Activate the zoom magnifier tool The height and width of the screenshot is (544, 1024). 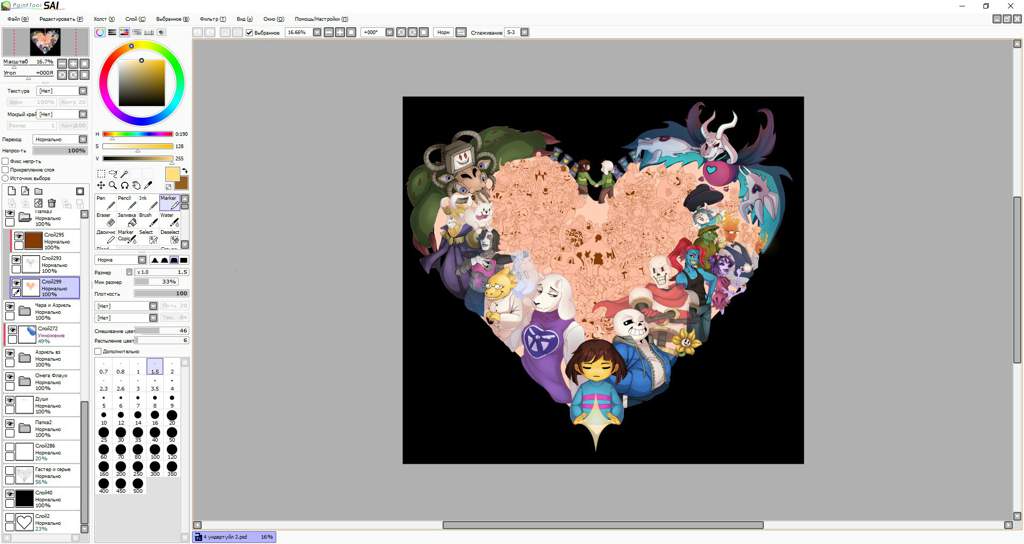pyautogui.click(x=113, y=185)
